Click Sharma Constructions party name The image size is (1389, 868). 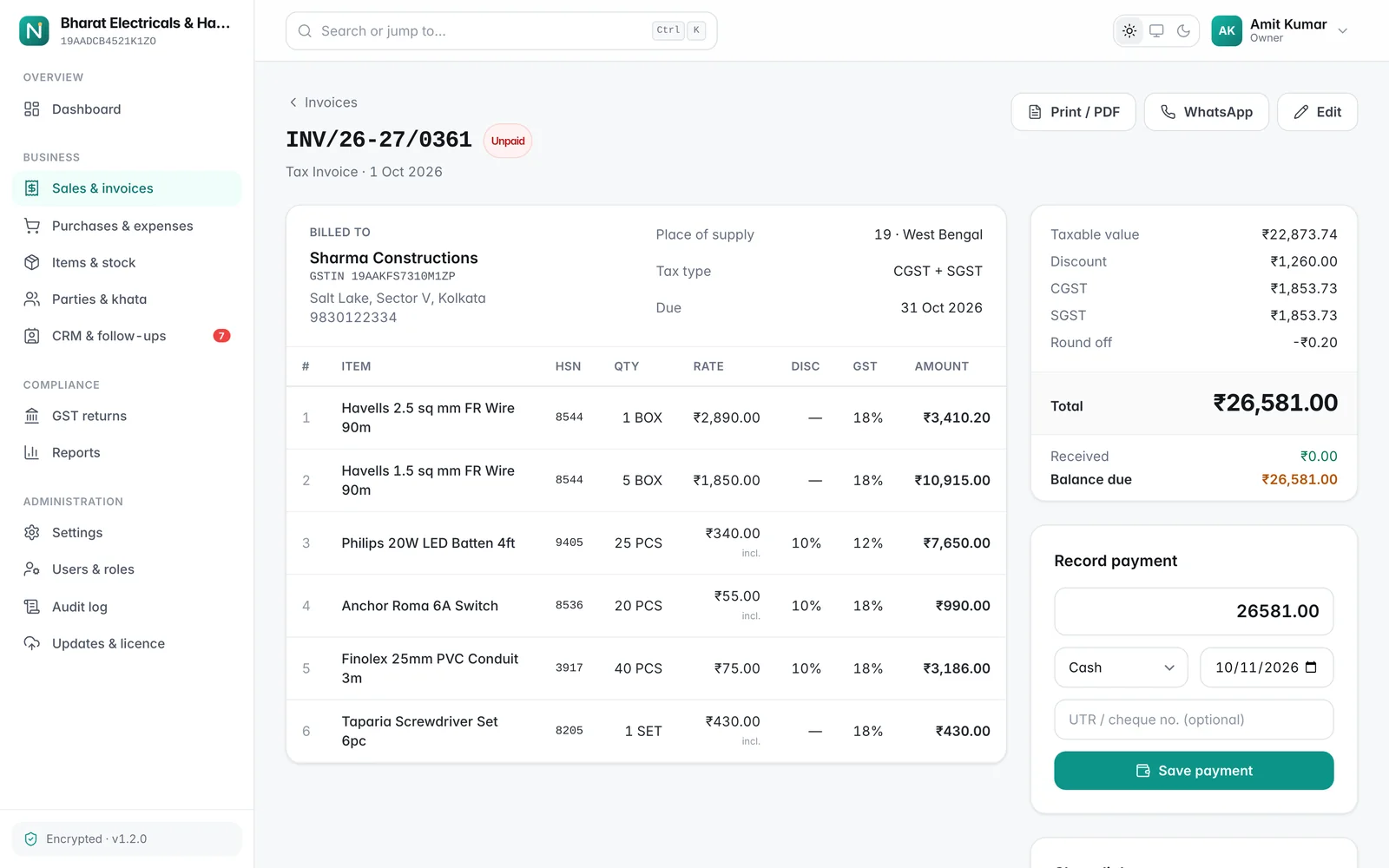394,258
